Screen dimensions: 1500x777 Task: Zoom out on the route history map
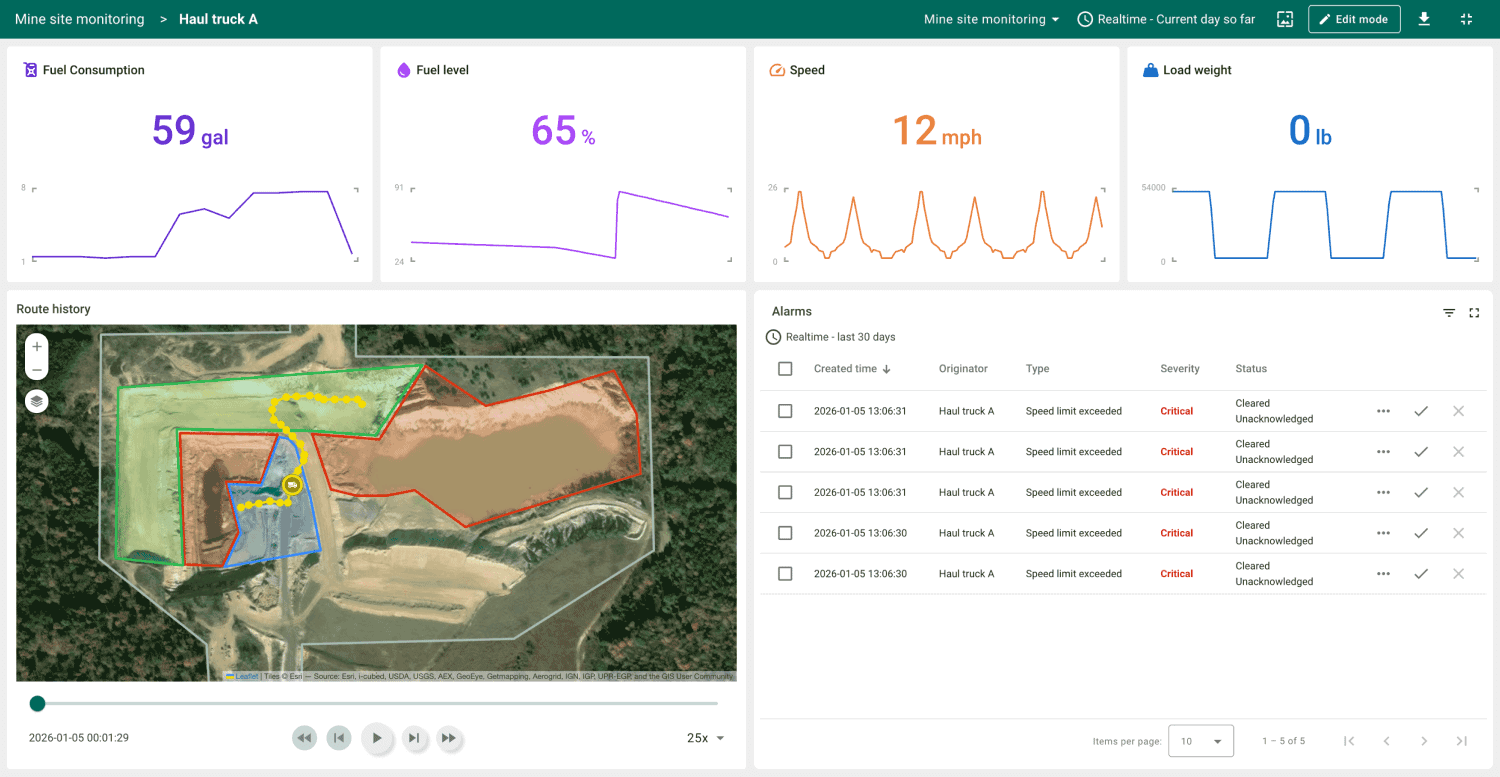point(37,370)
